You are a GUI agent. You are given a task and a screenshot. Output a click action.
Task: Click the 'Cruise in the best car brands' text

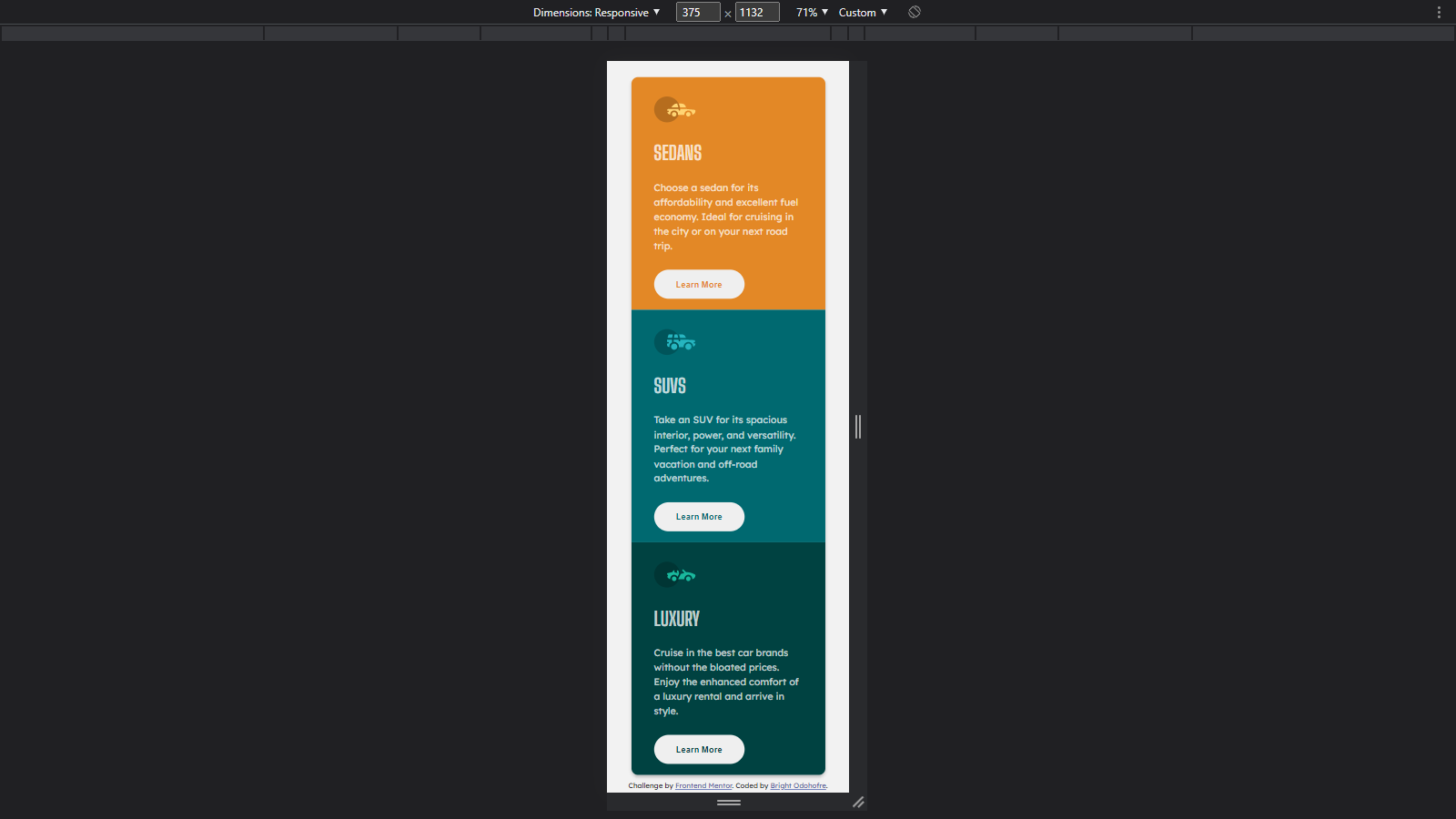coord(726,682)
